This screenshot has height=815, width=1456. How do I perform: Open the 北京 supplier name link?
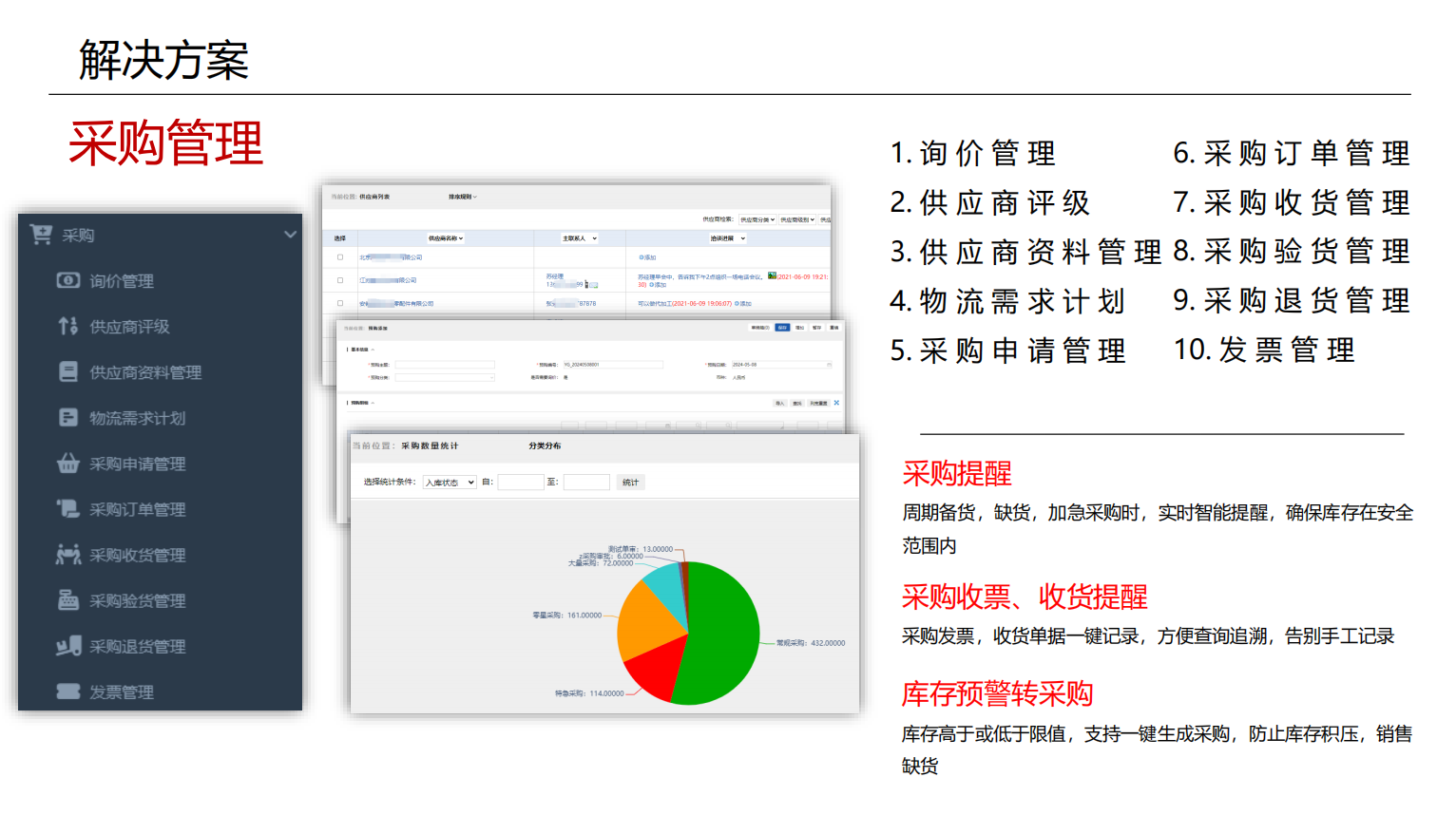[x=391, y=257]
